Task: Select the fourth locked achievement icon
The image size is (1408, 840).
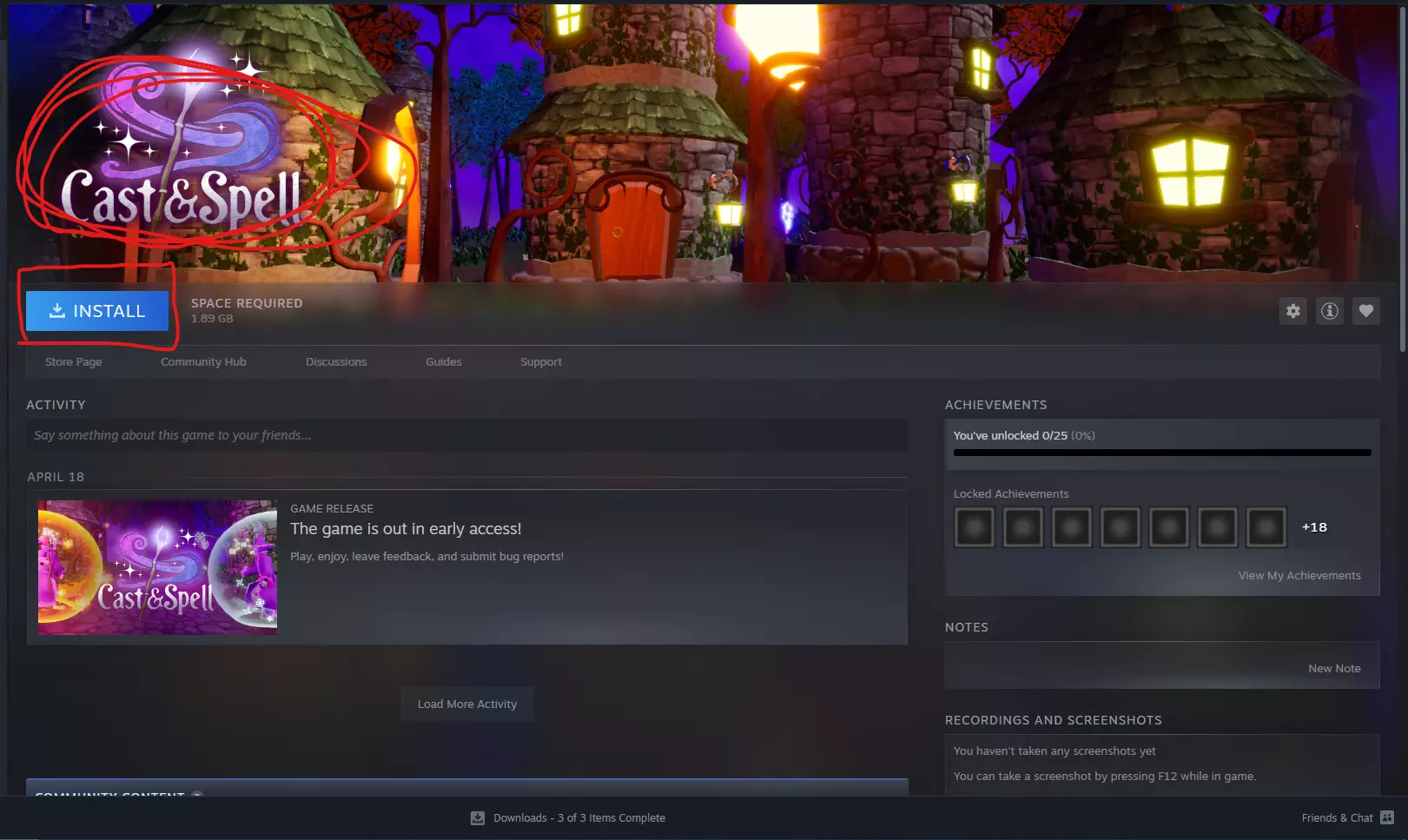Action: tap(1120, 527)
